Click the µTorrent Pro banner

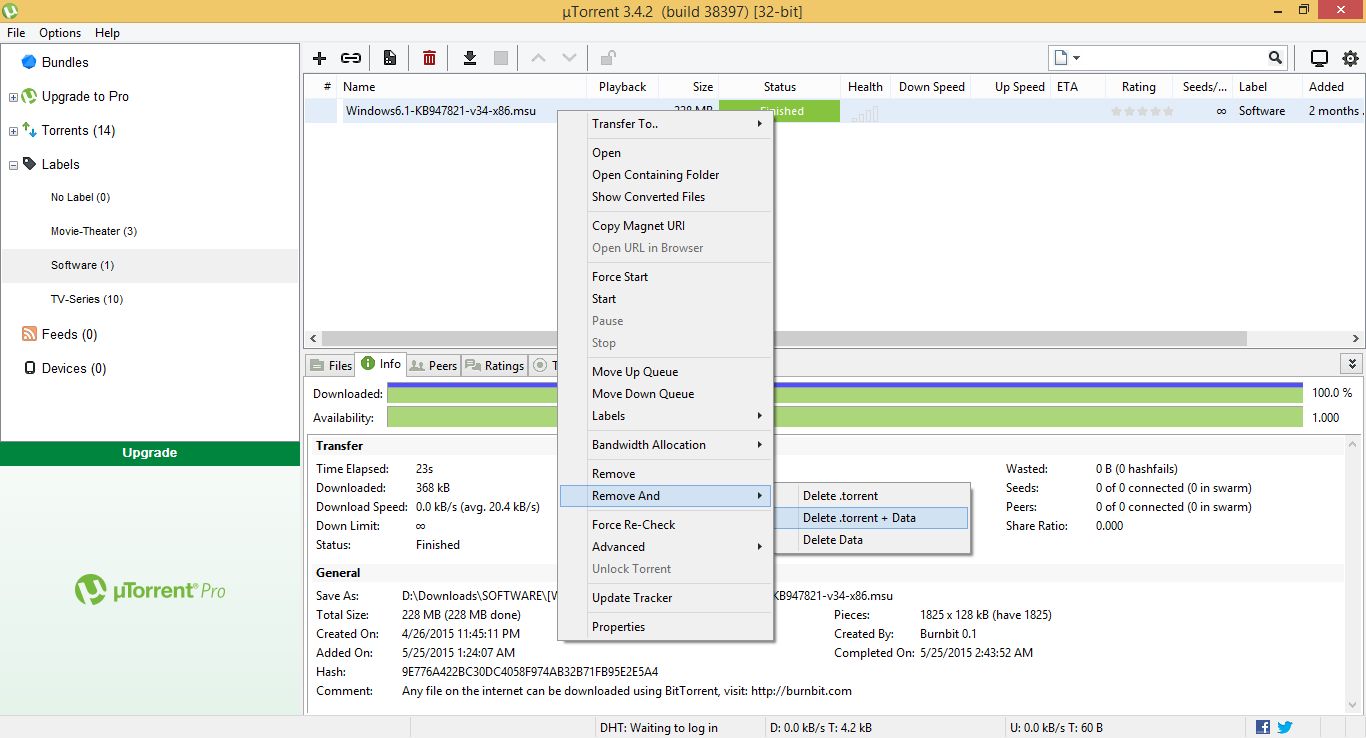pos(150,590)
